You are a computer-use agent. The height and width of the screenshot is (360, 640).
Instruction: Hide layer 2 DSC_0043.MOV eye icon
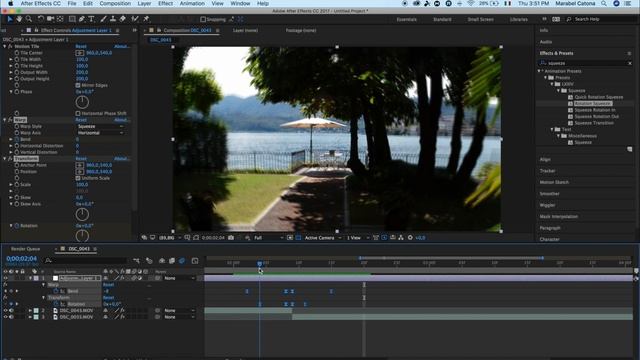[5, 311]
